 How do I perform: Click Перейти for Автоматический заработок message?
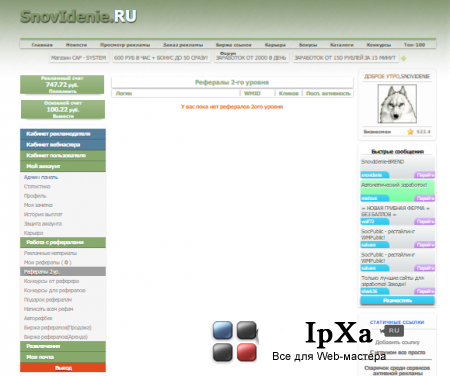click(x=425, y=198)
